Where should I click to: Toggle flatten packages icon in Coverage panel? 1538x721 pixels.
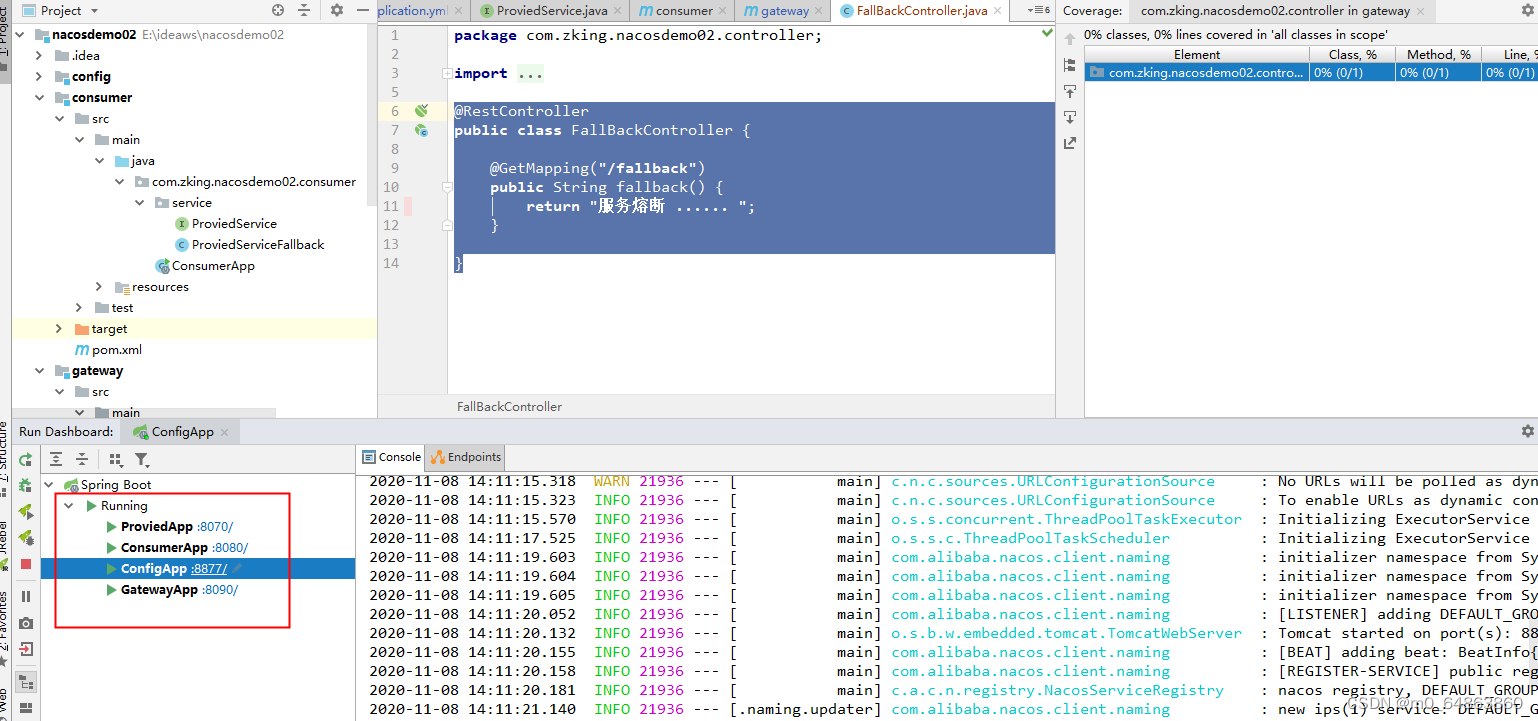(1070, 64)
